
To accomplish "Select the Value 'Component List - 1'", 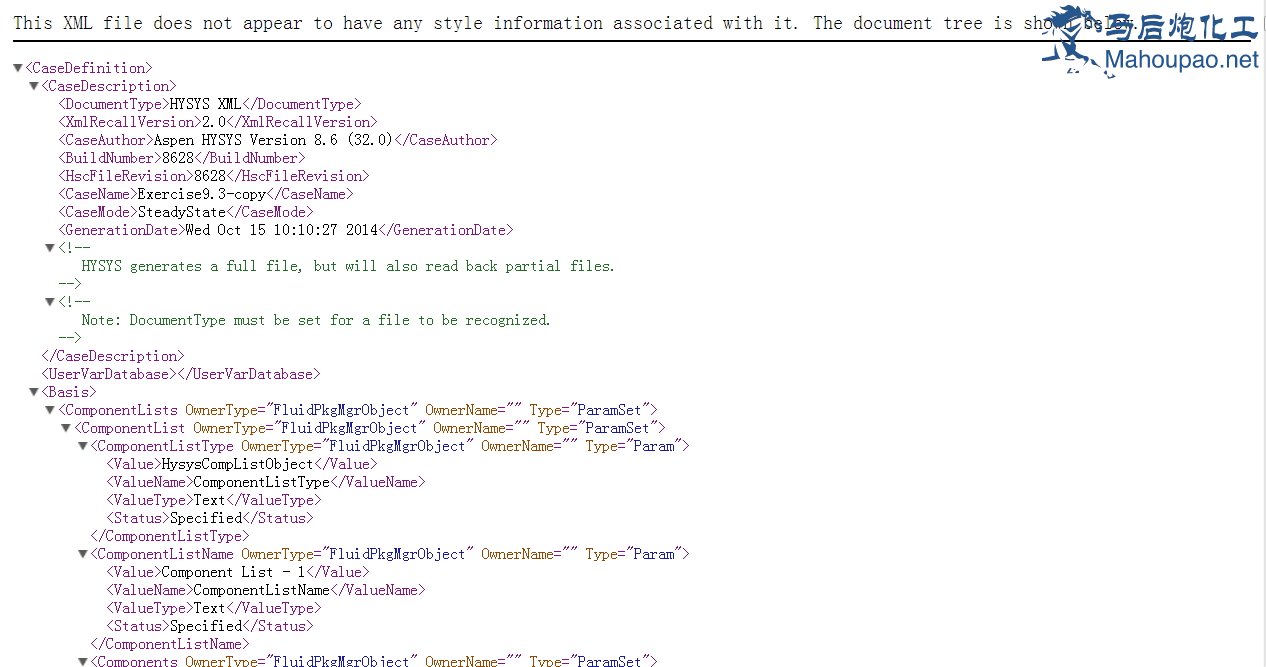I will [233, 572].
